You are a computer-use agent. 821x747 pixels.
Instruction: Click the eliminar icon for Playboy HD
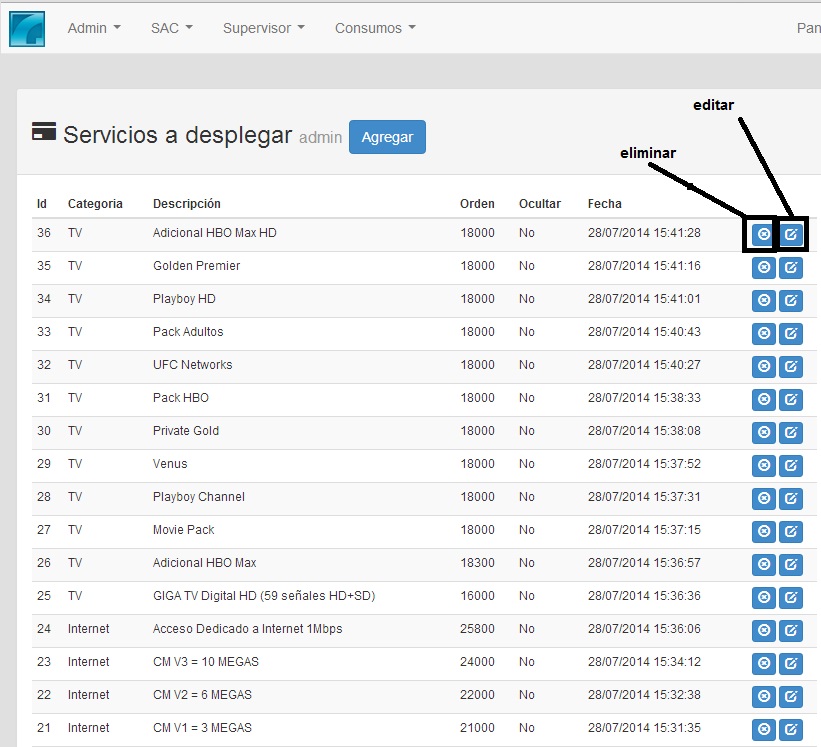pyautogui.click(x=763, y=300)
